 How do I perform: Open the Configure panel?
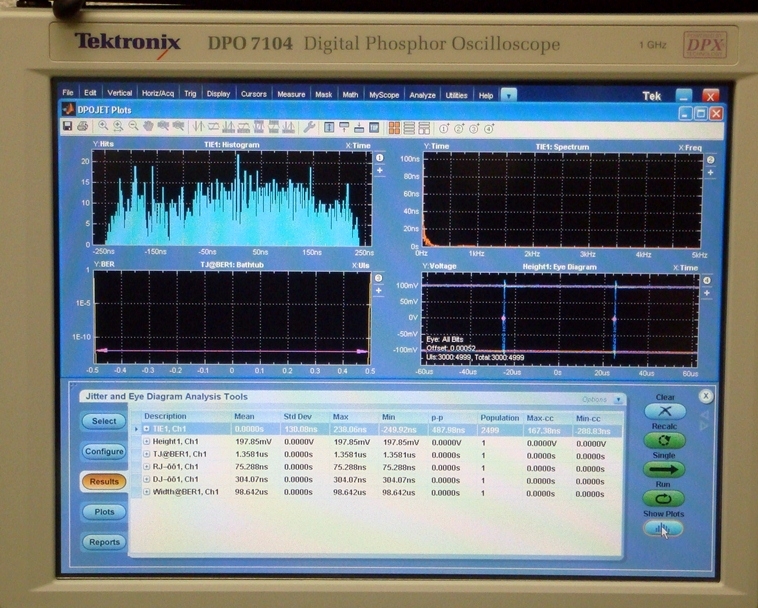tap(104, 451)
